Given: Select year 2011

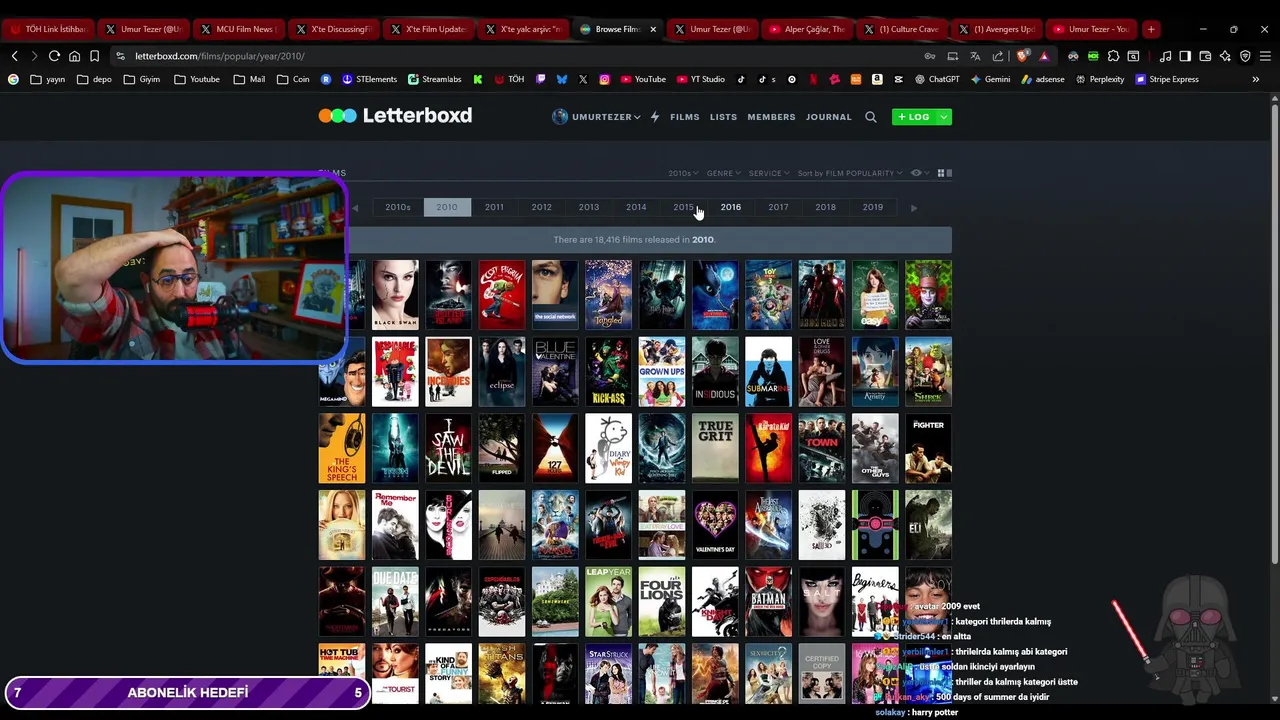Looking at the screenshot, I should click(x=494, y=207).
